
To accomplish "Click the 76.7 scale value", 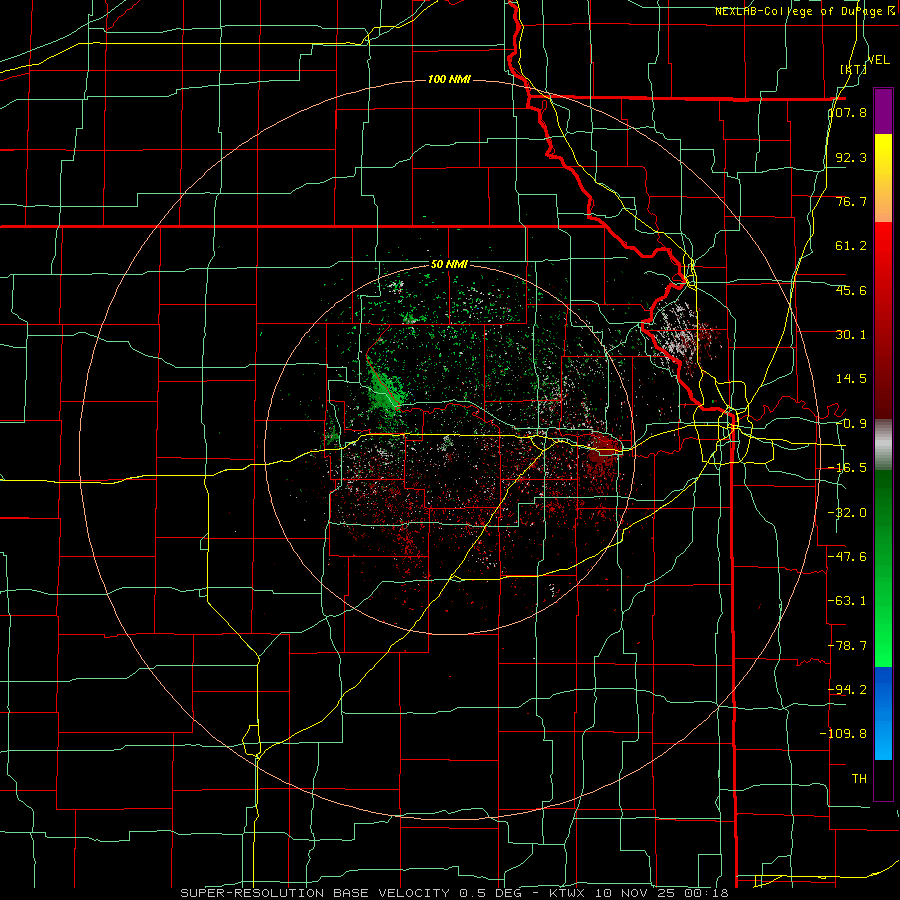I will click(x=851, y=201).
